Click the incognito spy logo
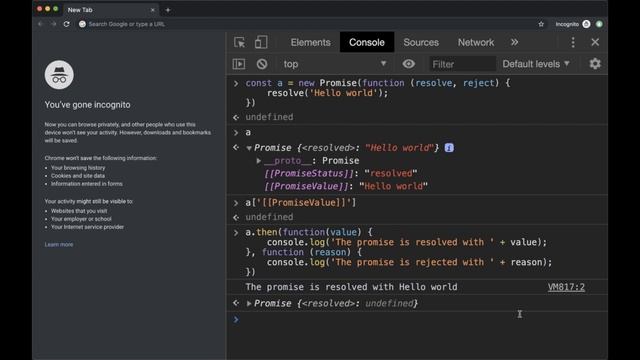Image resolution: width=640 pixels, height=360 pixels. pyautogui.click(x=59, y=75)
